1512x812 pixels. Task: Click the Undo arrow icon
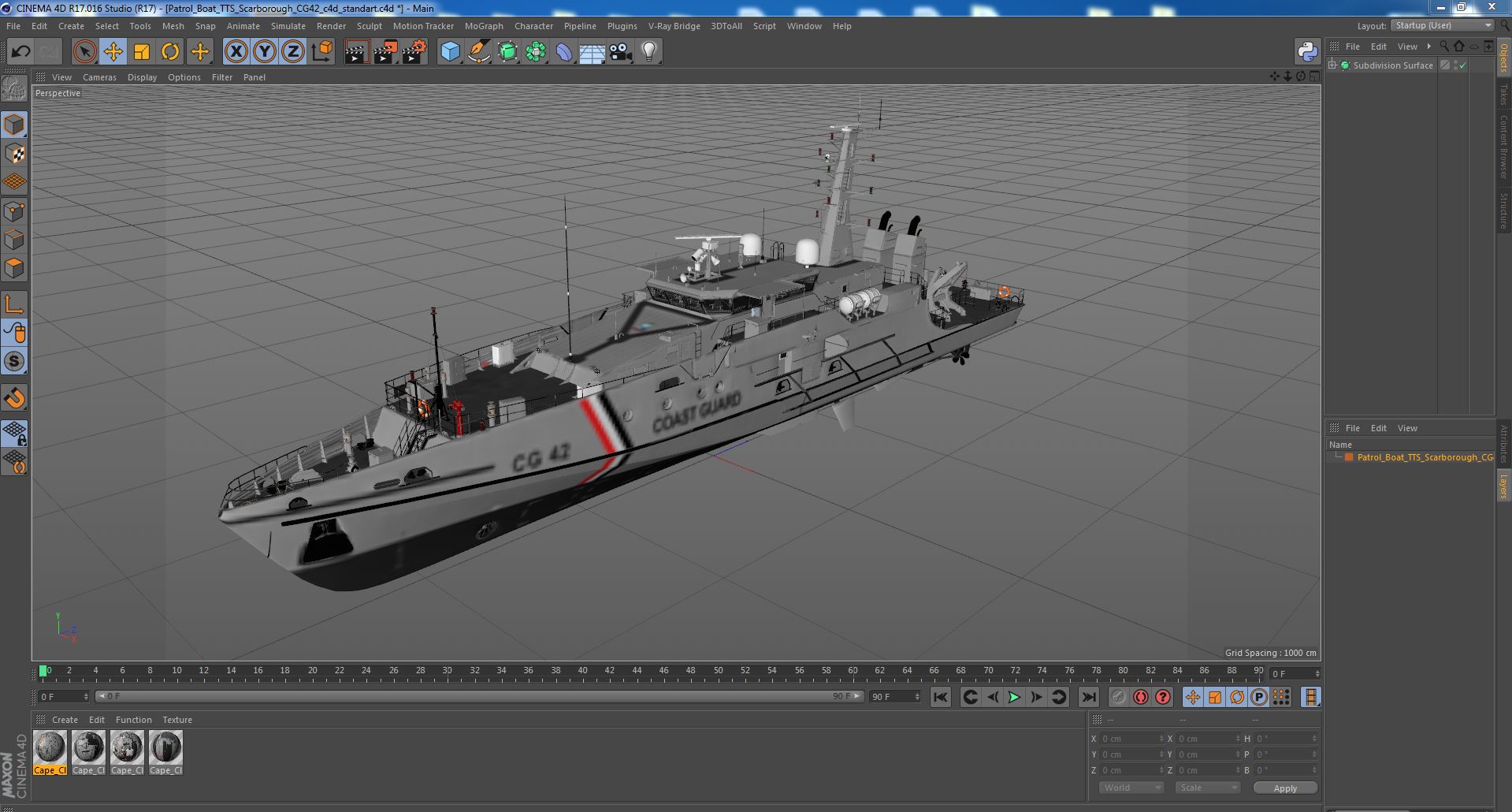tap(20, 52)
